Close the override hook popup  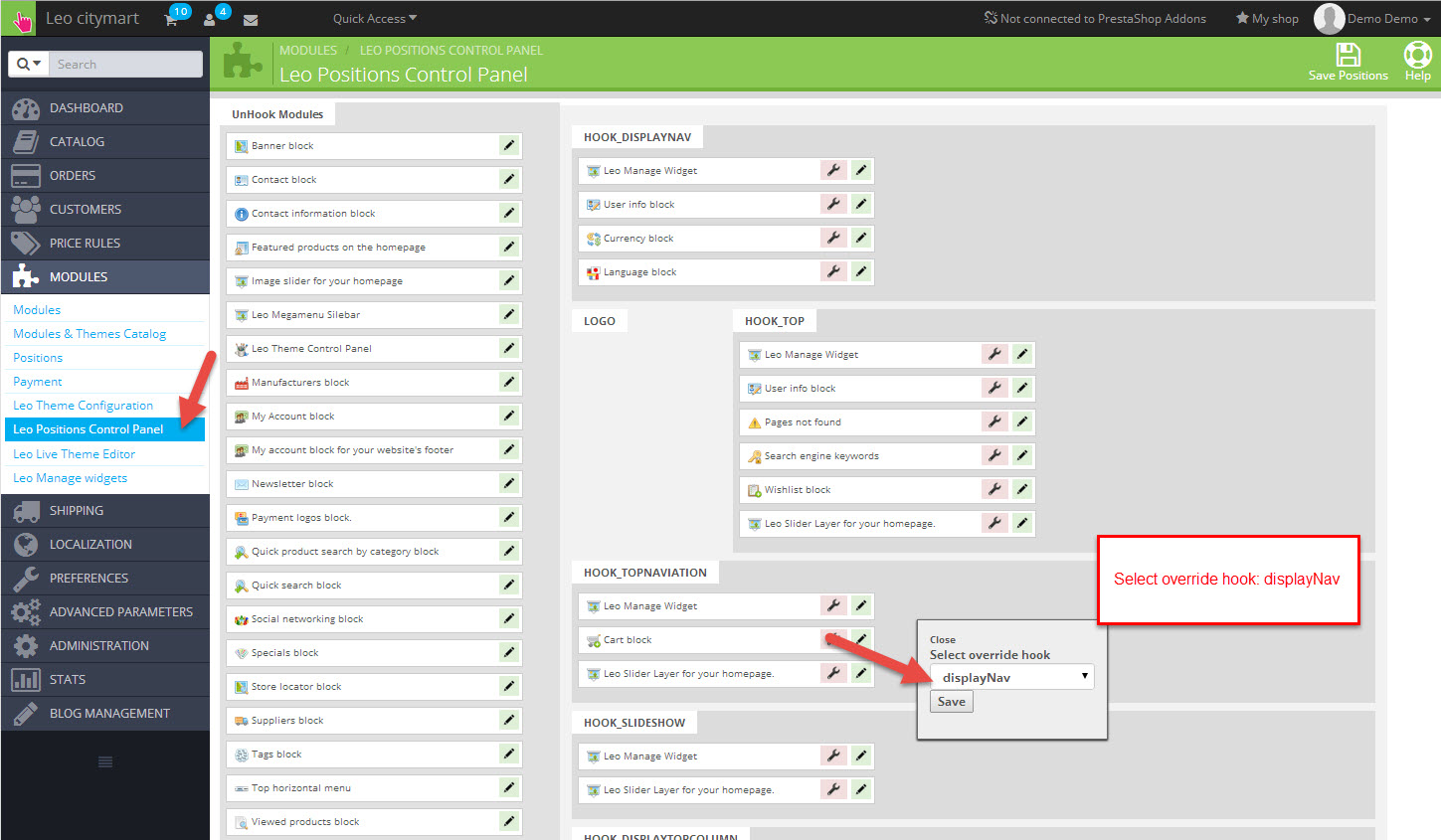pos(943,640)
